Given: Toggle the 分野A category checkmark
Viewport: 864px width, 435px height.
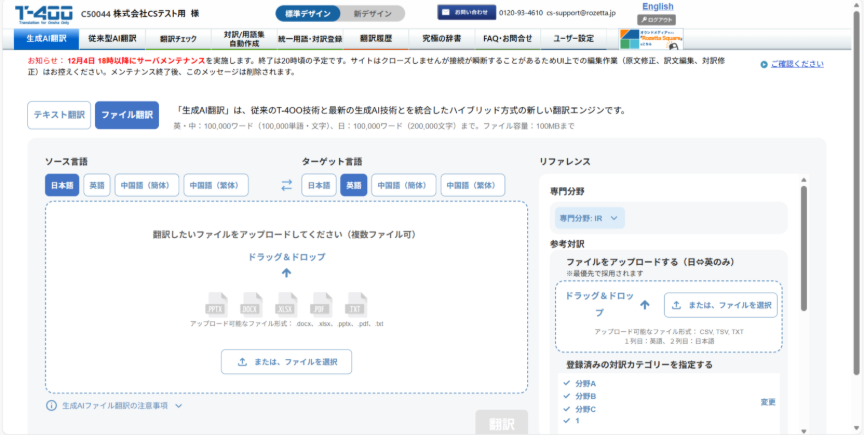Looking at the screenshot, I should point(568,383).
